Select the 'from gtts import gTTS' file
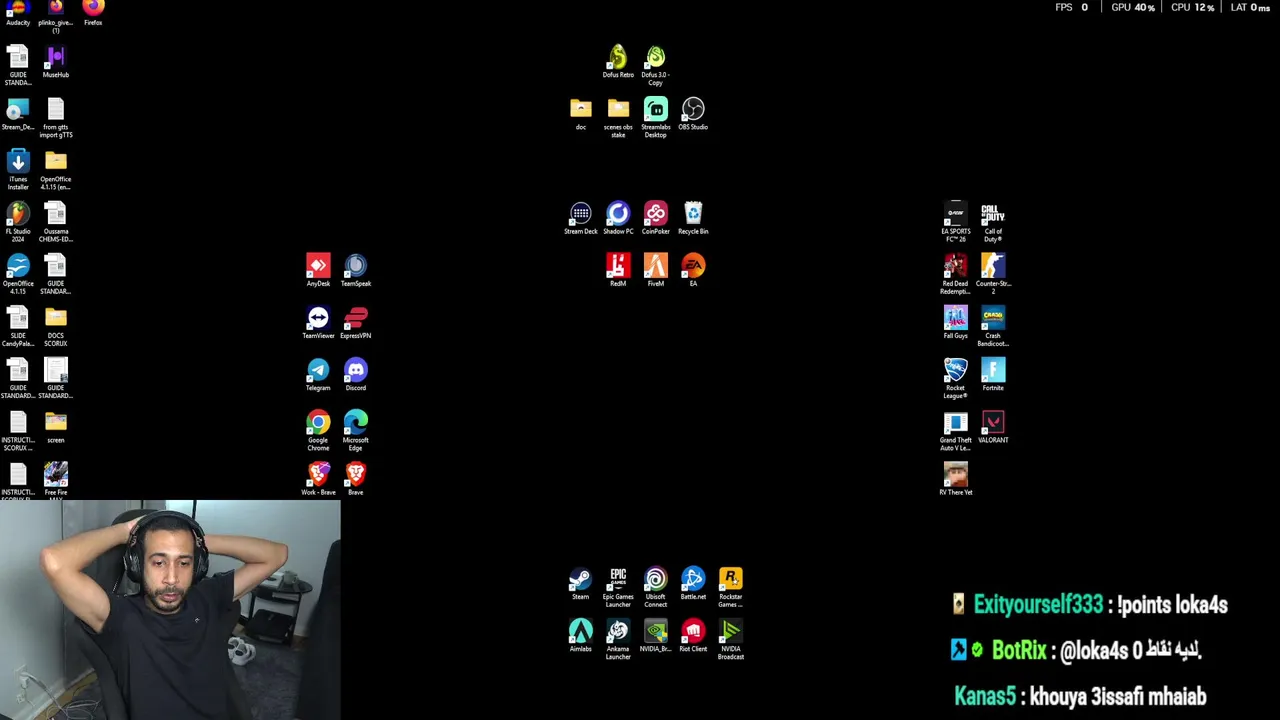This screenshot has width=1280, height=720. coord(56,118)
